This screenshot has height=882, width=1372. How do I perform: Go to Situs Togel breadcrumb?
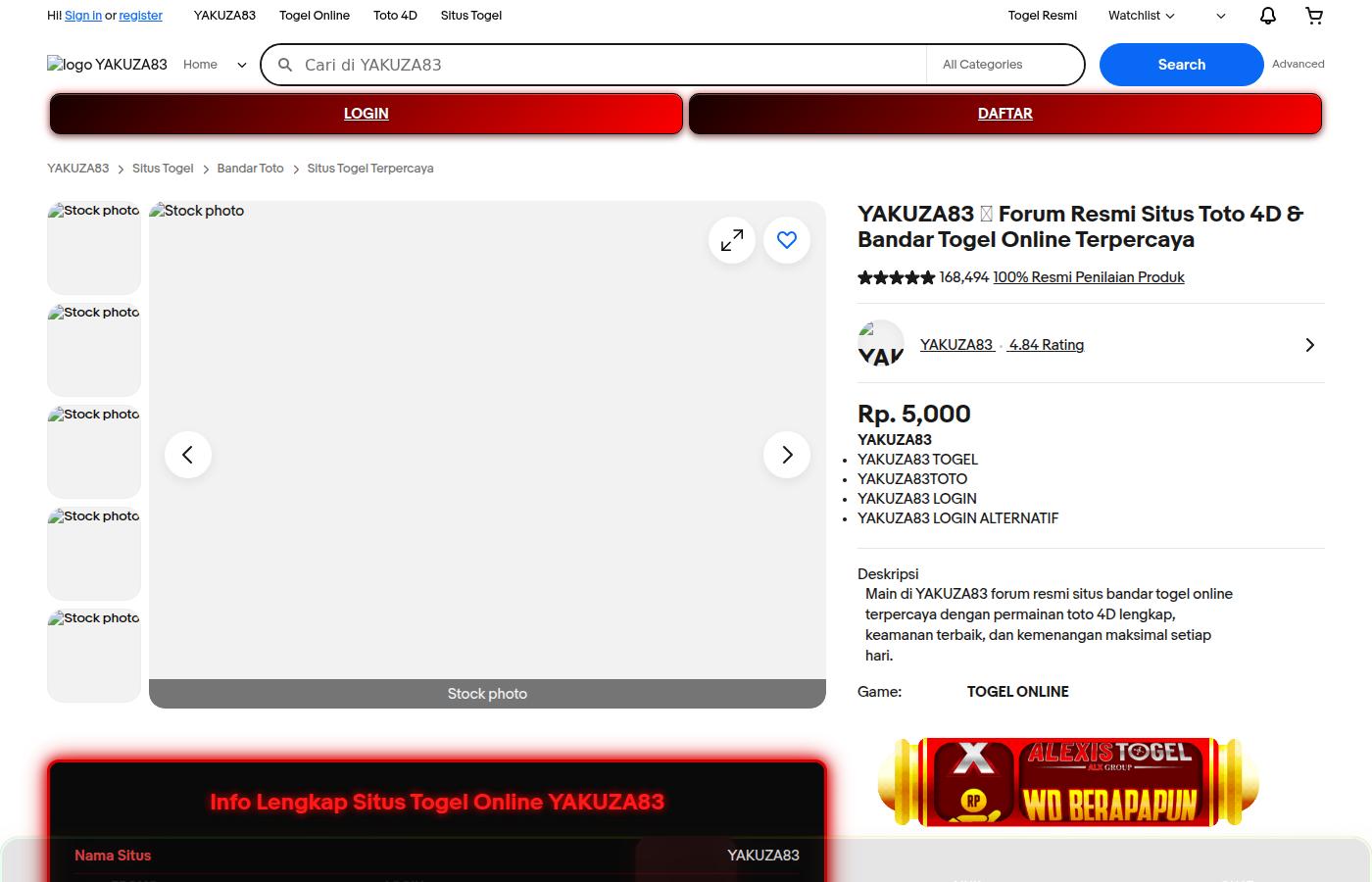point(163,169)
